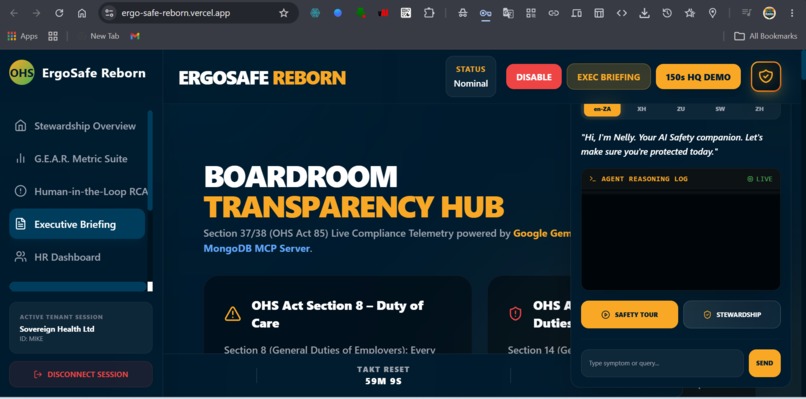Click the QR code extension icon
The height and width of the screenshot is (399, 806).
pyautogui.click(x=406, y=13)
